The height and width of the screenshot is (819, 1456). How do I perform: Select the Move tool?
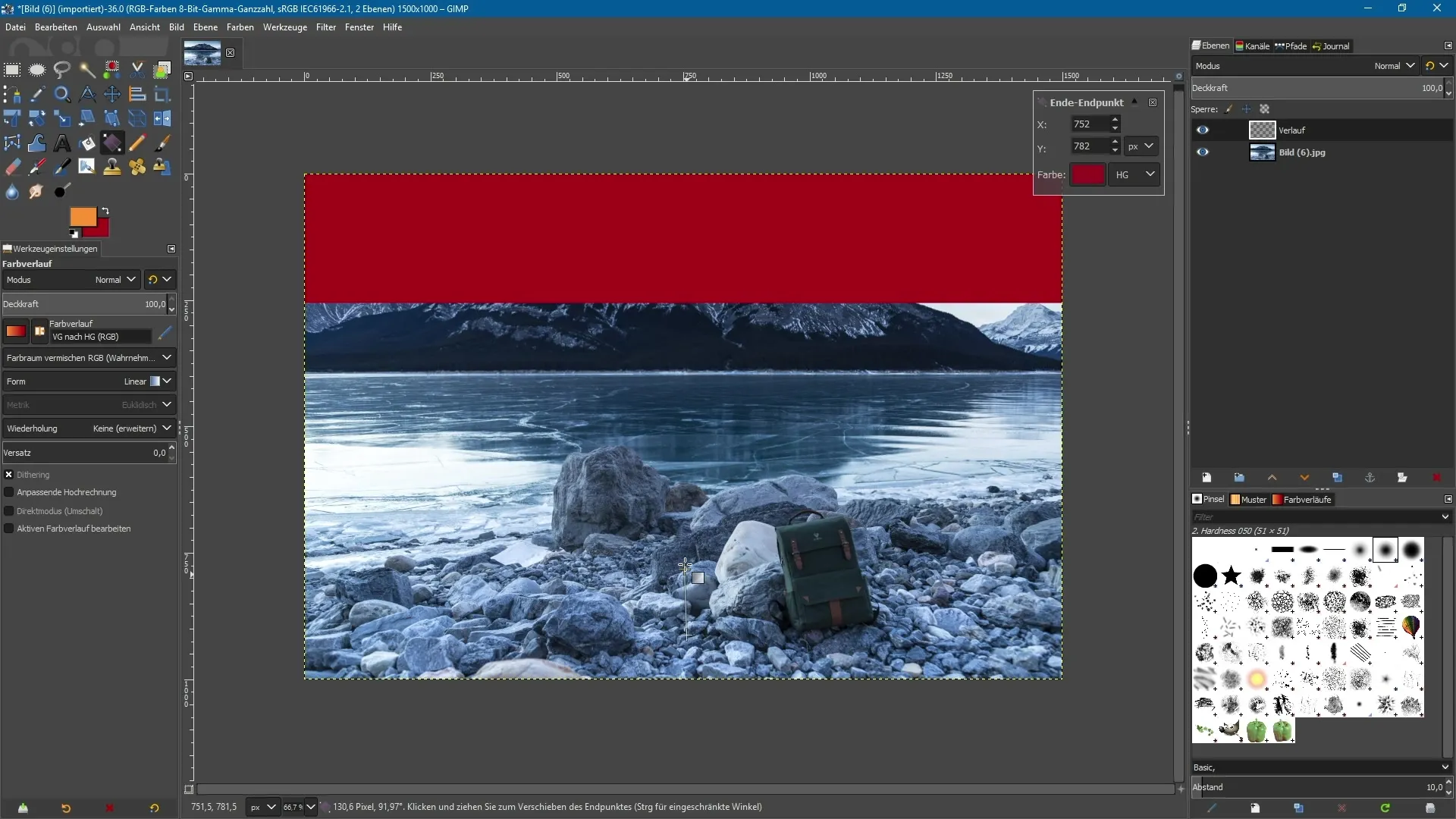(x=112, y=94)
